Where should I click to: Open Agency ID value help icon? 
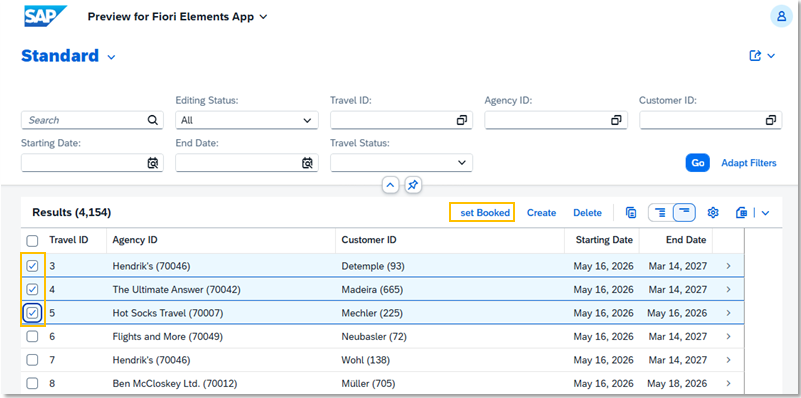point(617,120)
